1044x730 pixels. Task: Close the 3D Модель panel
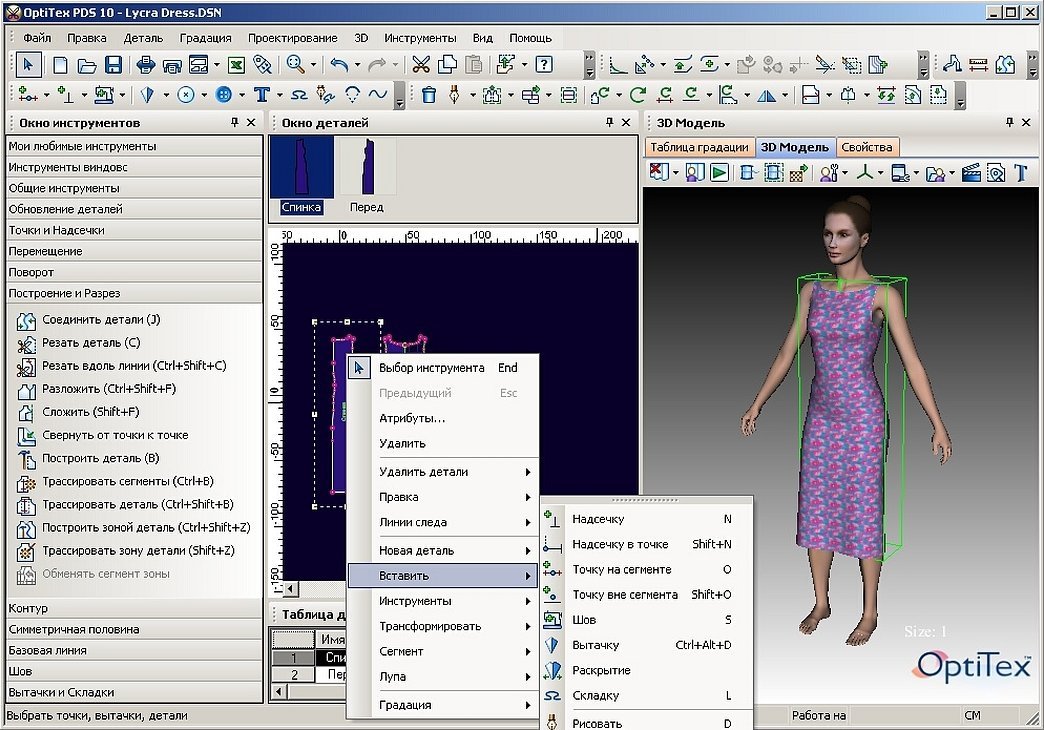click(x=1027, y=123)
